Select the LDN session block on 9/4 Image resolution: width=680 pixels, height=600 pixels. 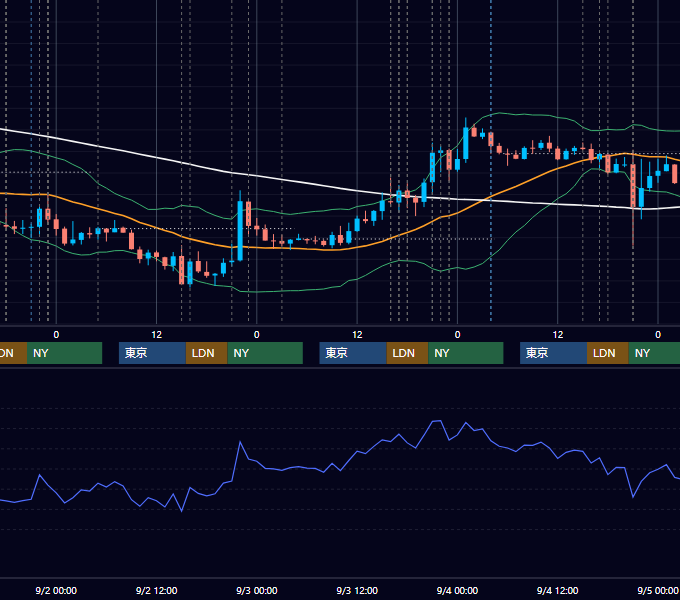click(608, 353)
